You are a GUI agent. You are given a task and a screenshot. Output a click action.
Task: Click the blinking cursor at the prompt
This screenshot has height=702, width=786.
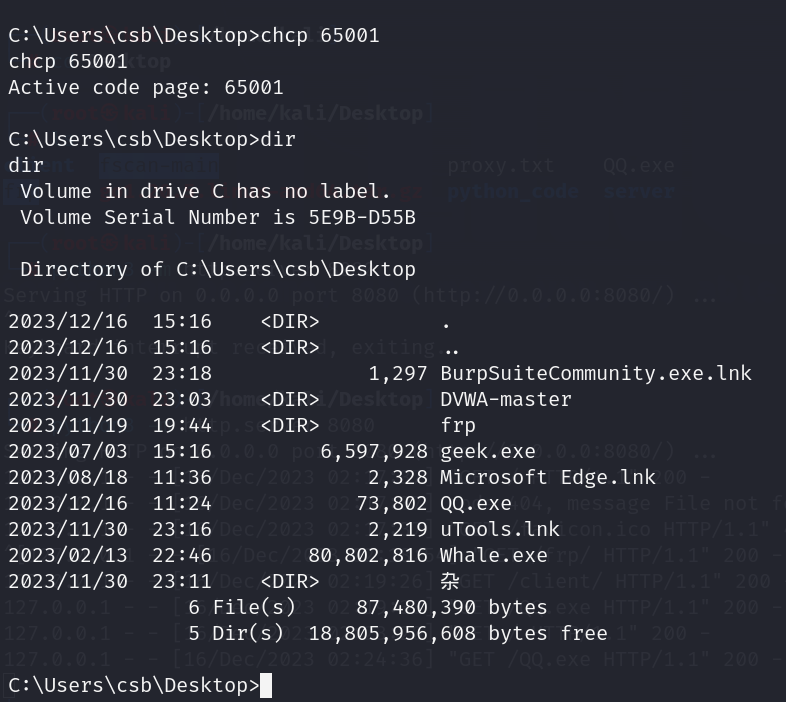[x=266, y=685]
